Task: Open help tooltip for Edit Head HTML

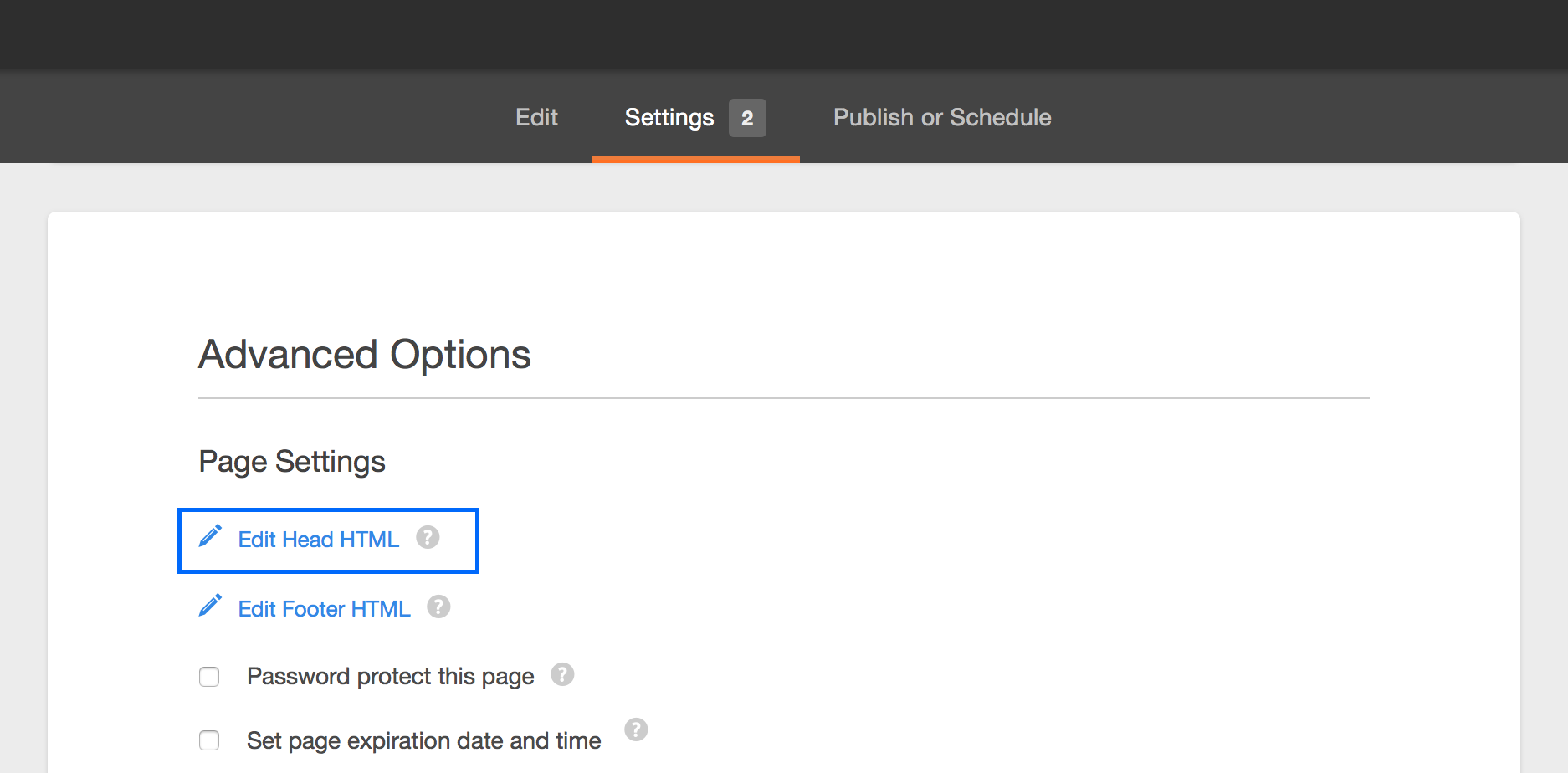Action: (x=428, y=537)
